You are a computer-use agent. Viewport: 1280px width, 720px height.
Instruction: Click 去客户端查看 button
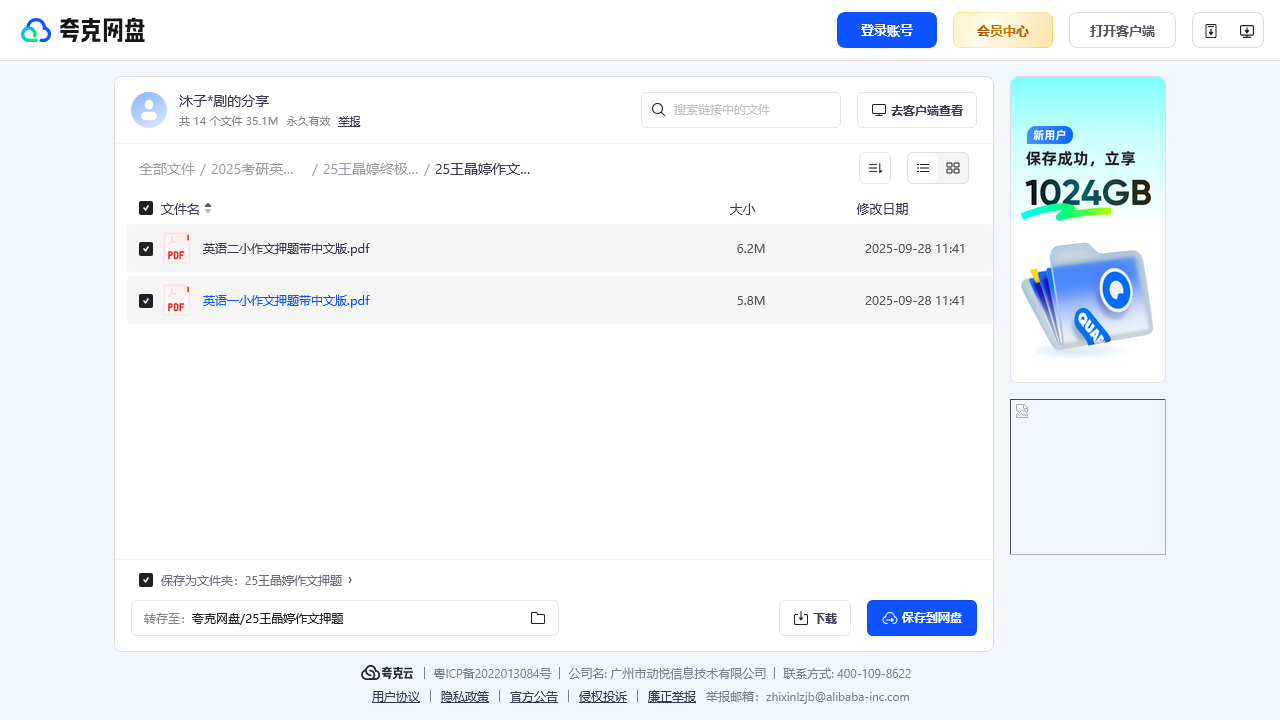pyautogui.click(x=917, y=110)
